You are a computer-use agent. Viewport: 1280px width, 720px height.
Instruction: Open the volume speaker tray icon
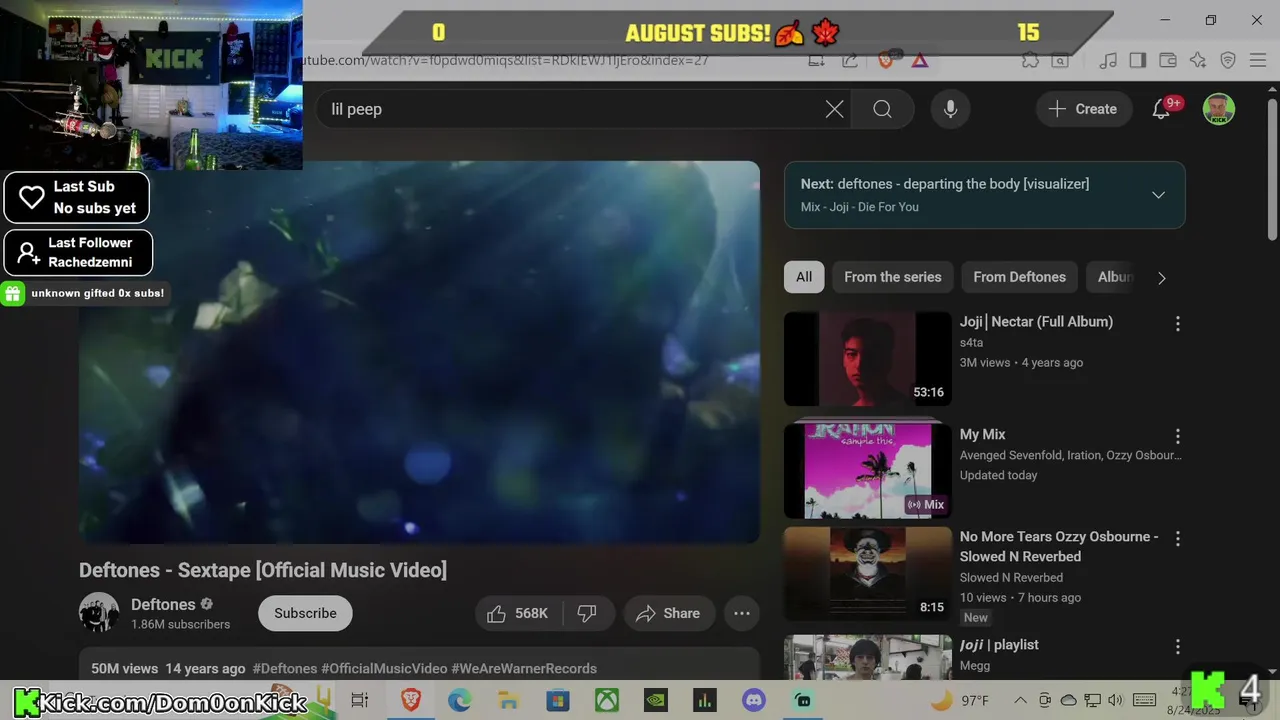(1115, 700)
